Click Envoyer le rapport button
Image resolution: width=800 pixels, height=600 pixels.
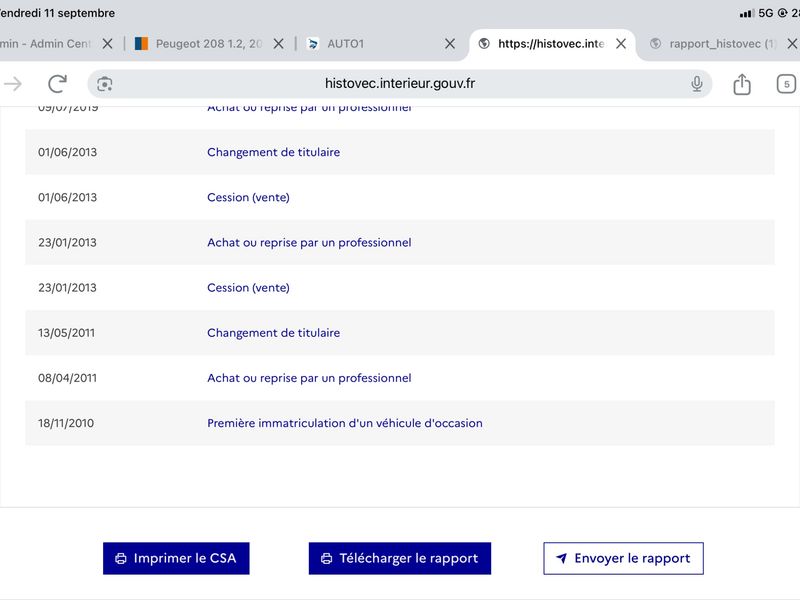[623, 558]
